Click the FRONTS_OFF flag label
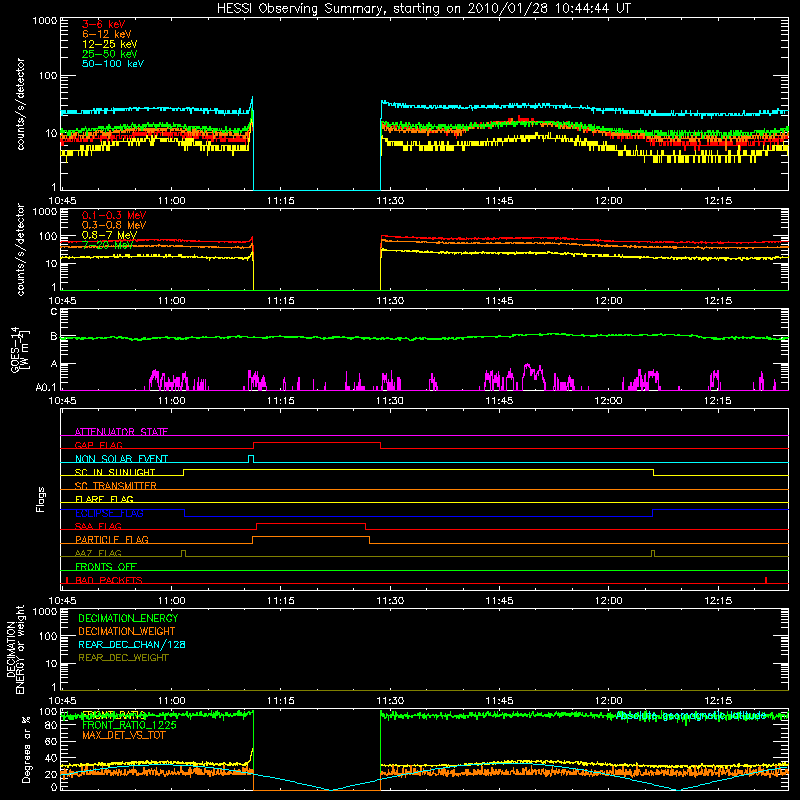Image resolution: width=800 pixels, height=800 pixels. pos(106,566)
